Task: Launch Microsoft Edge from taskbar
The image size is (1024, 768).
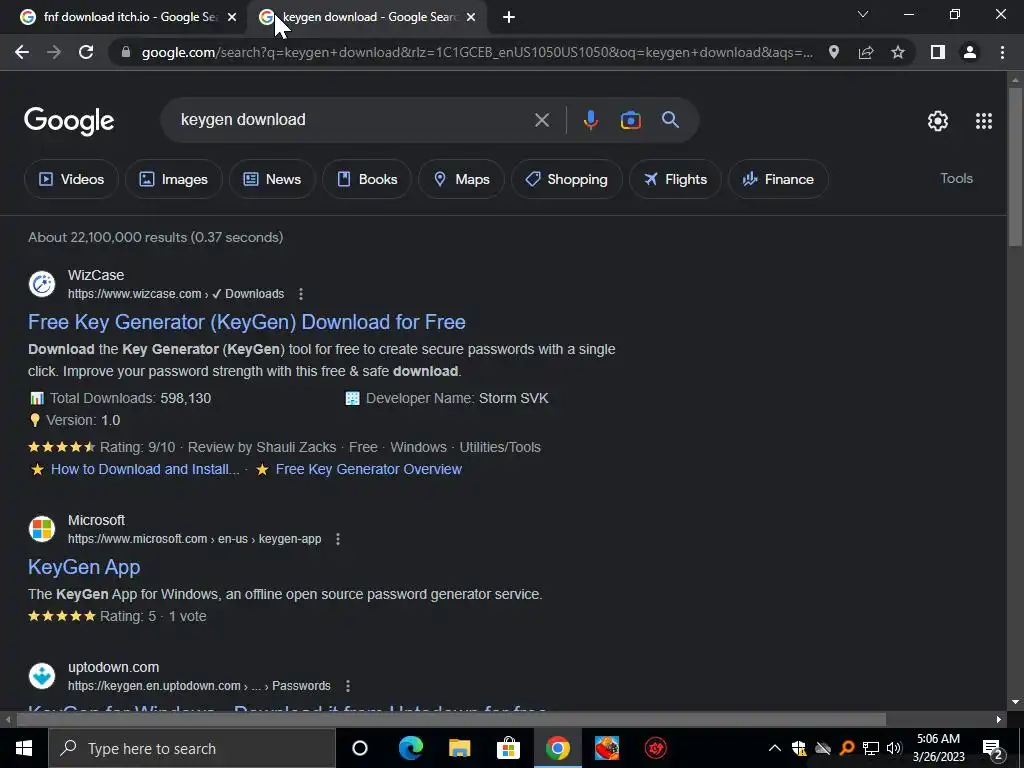Action: tap(411, 748)
